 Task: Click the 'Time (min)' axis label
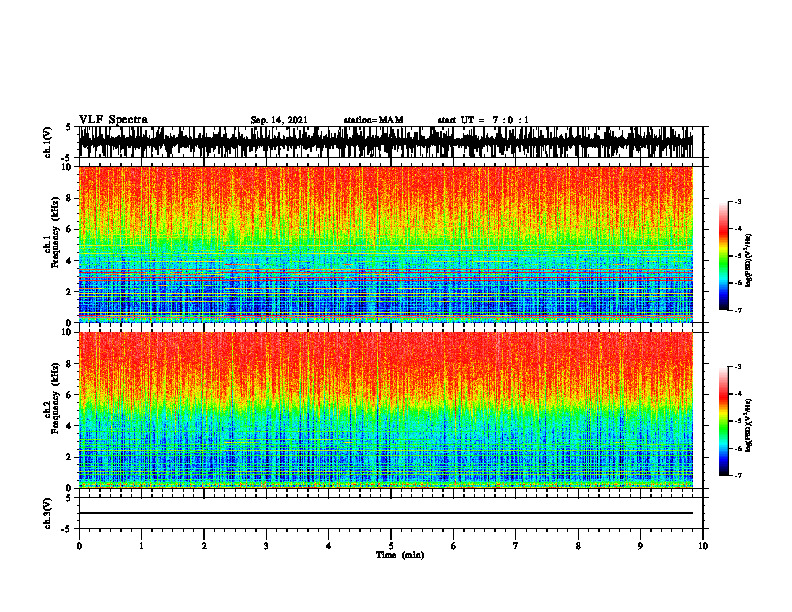(x=400, y=555)
